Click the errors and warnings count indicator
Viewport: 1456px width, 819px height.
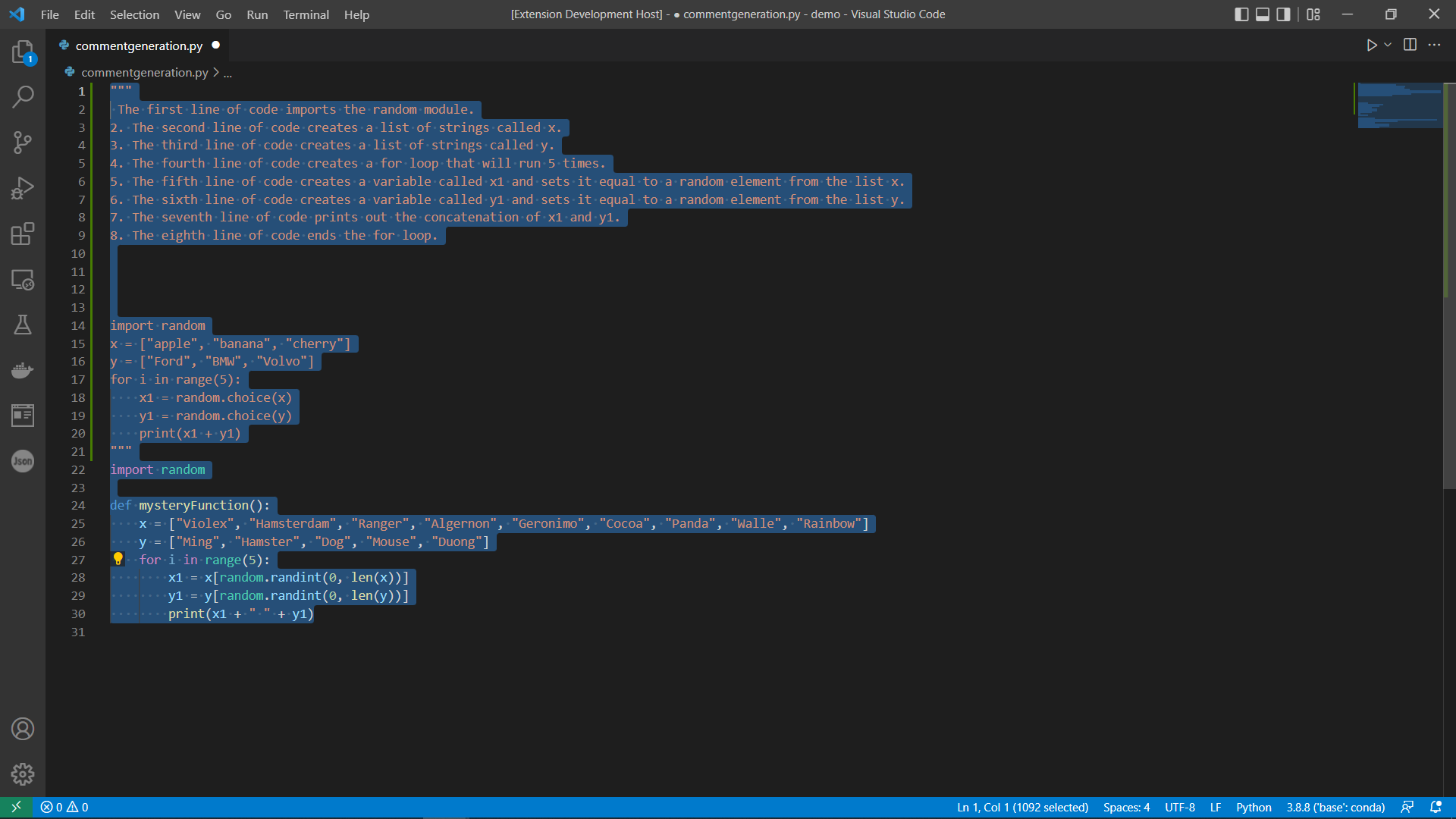64,807
